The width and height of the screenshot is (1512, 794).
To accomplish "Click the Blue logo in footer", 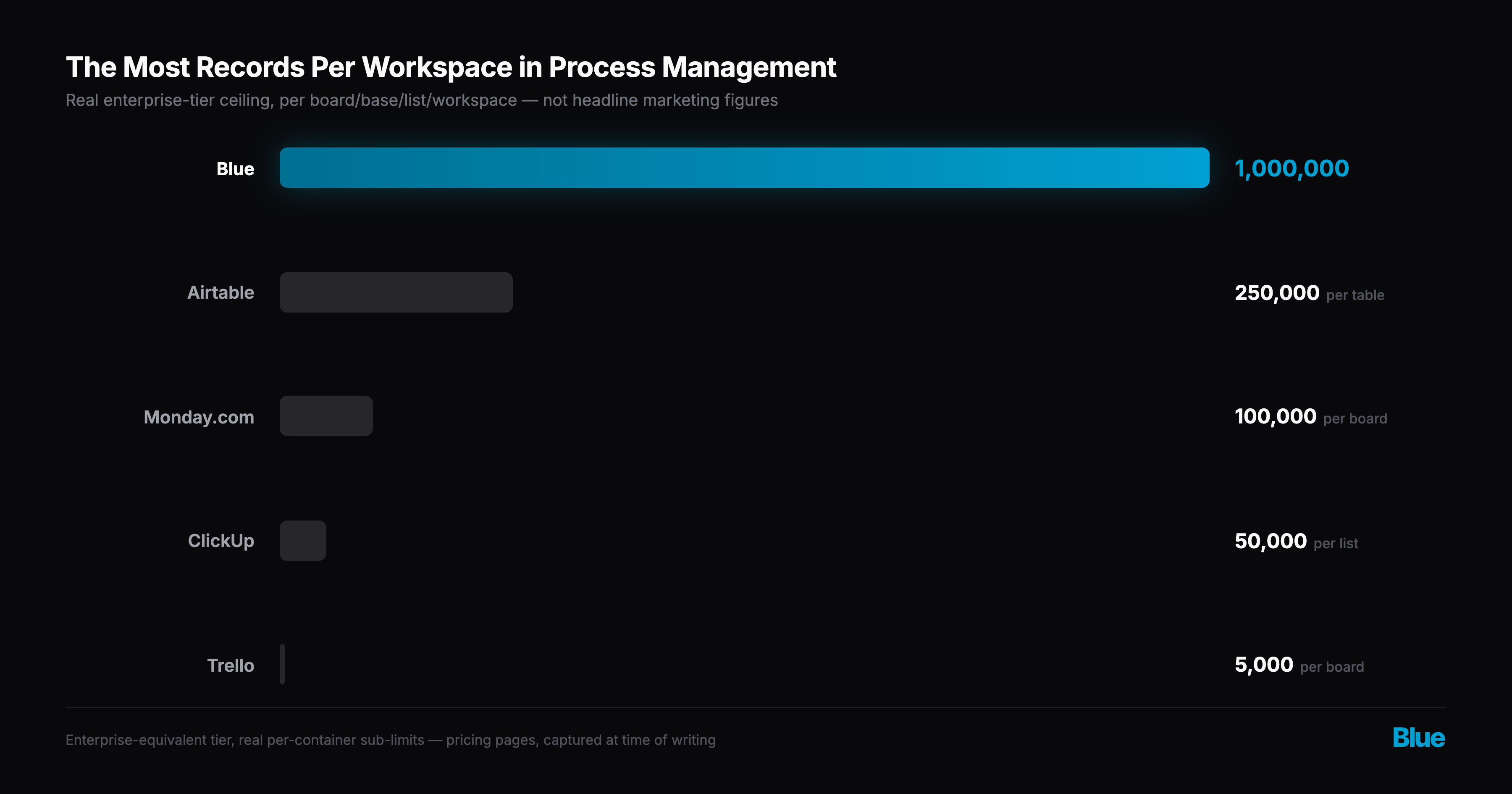I will [1419, 738].
